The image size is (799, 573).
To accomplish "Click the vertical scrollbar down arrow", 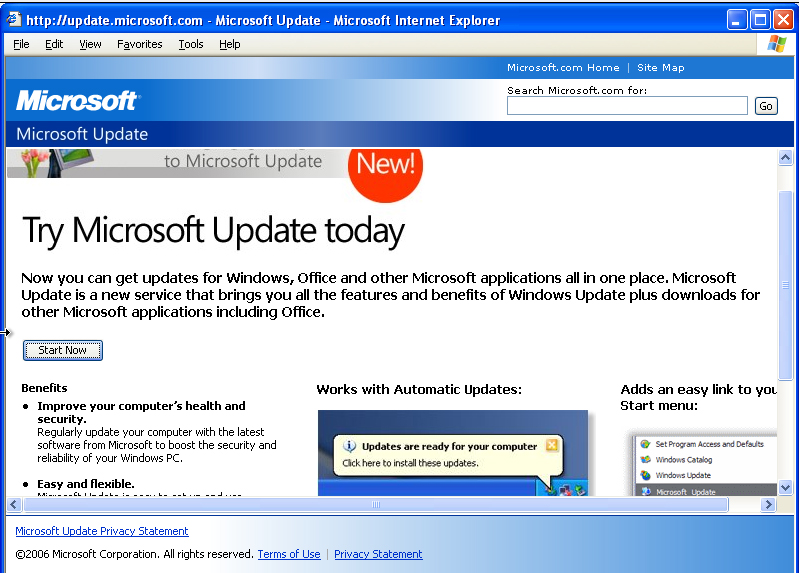I will [785, 487].
